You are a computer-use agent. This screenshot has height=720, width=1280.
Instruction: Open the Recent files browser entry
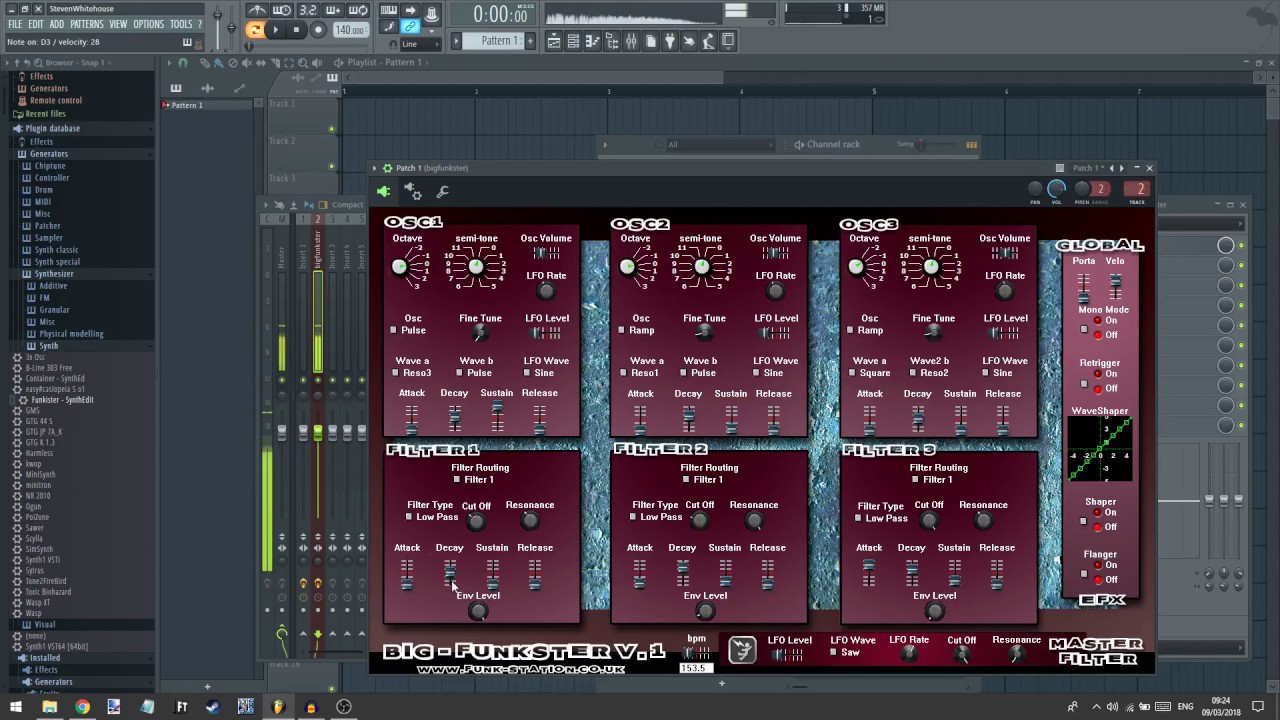(45, 114)
